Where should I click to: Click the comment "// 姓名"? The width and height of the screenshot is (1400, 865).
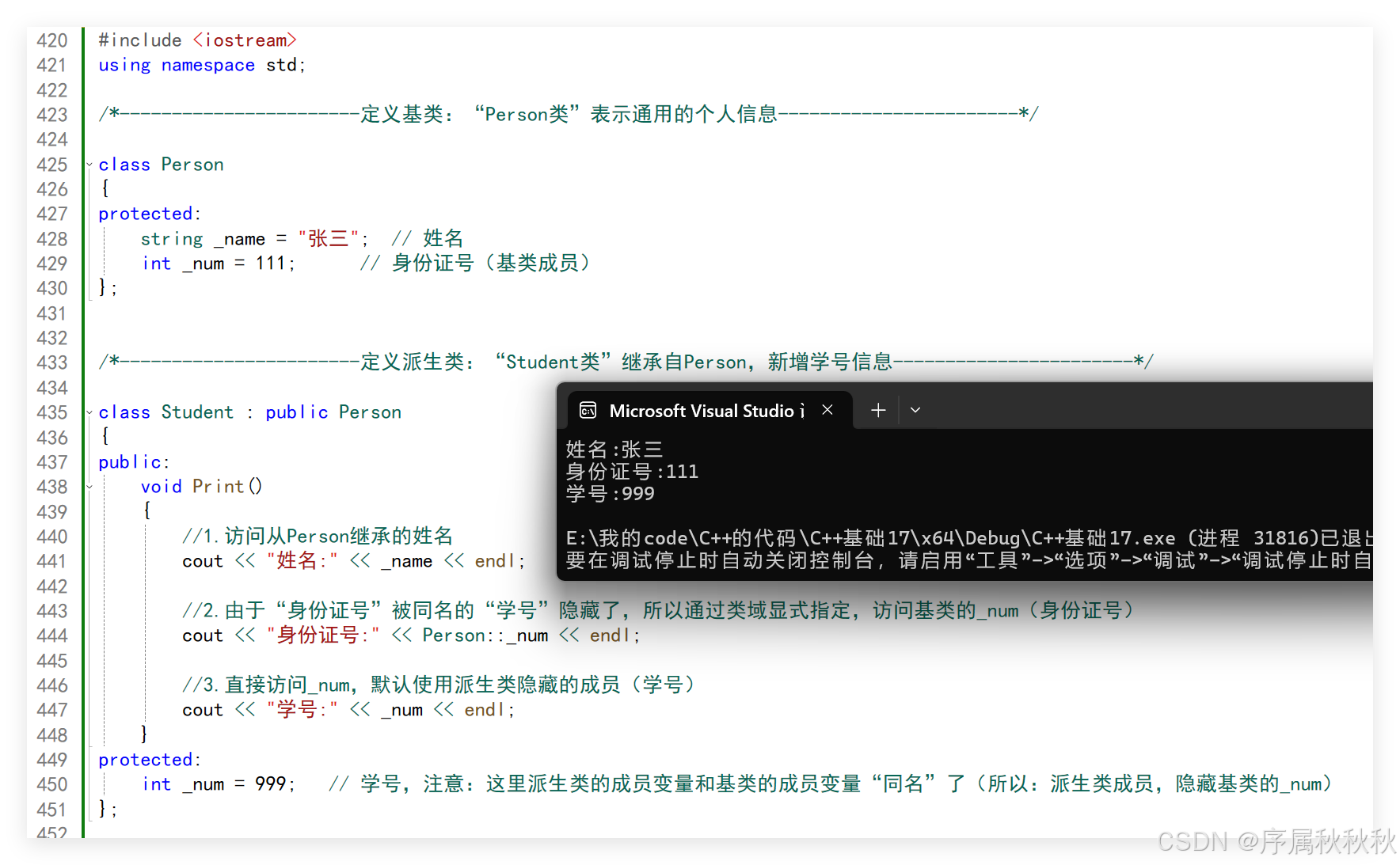click(x=428, y=238)
